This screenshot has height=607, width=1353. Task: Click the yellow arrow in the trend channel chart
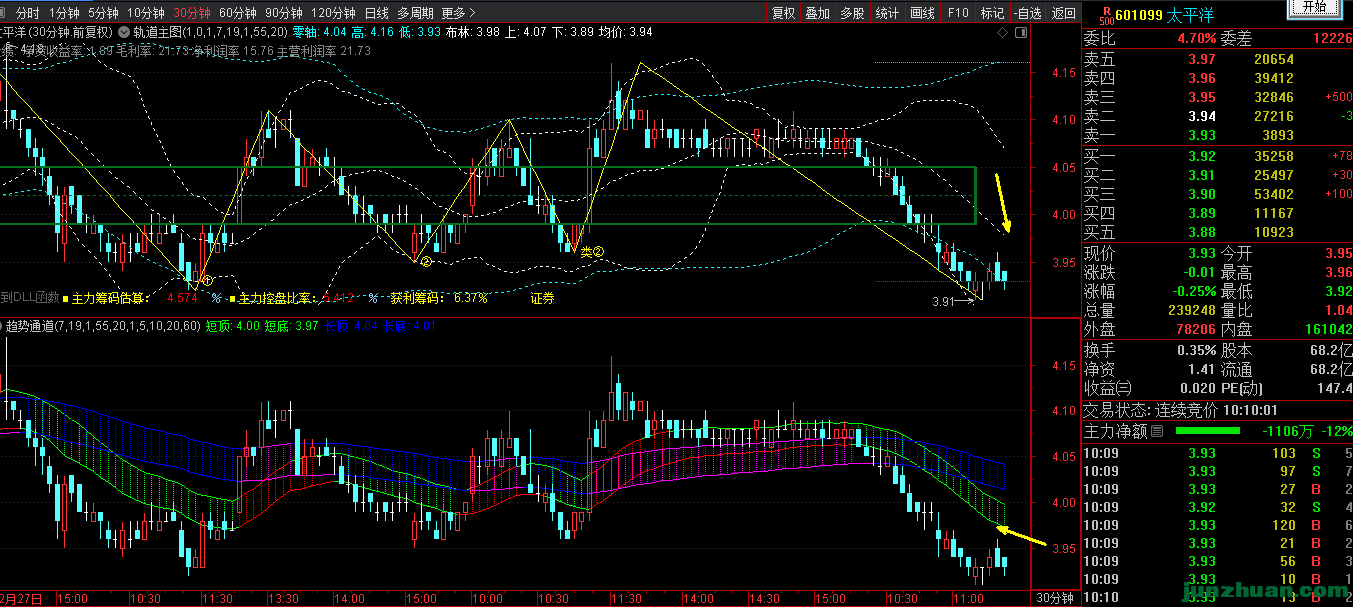[x=1021, y=537]
